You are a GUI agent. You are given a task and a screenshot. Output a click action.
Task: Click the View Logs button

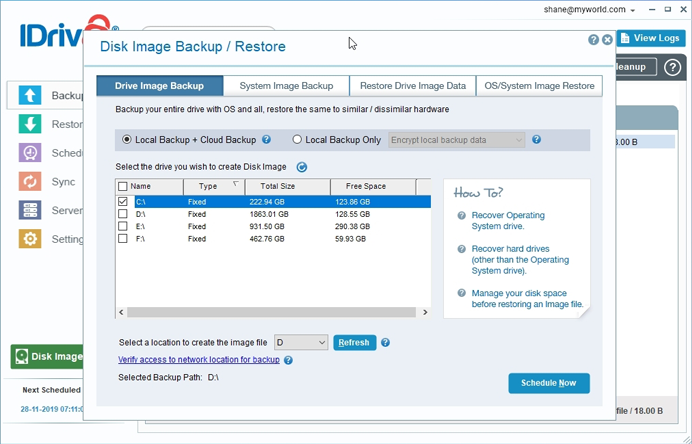pyautogui.click(x=651, y=38)
